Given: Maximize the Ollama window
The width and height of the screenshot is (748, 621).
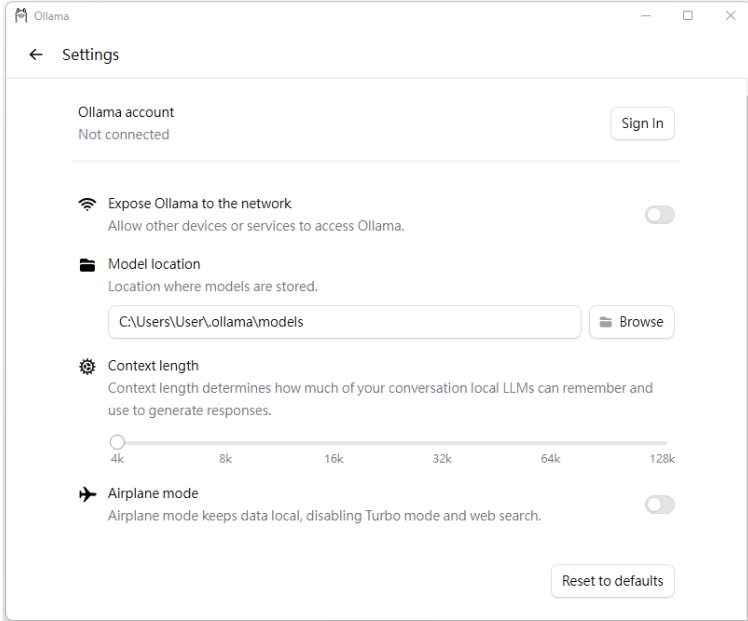Looking at the screenshot, I should (x=688, y=16).
